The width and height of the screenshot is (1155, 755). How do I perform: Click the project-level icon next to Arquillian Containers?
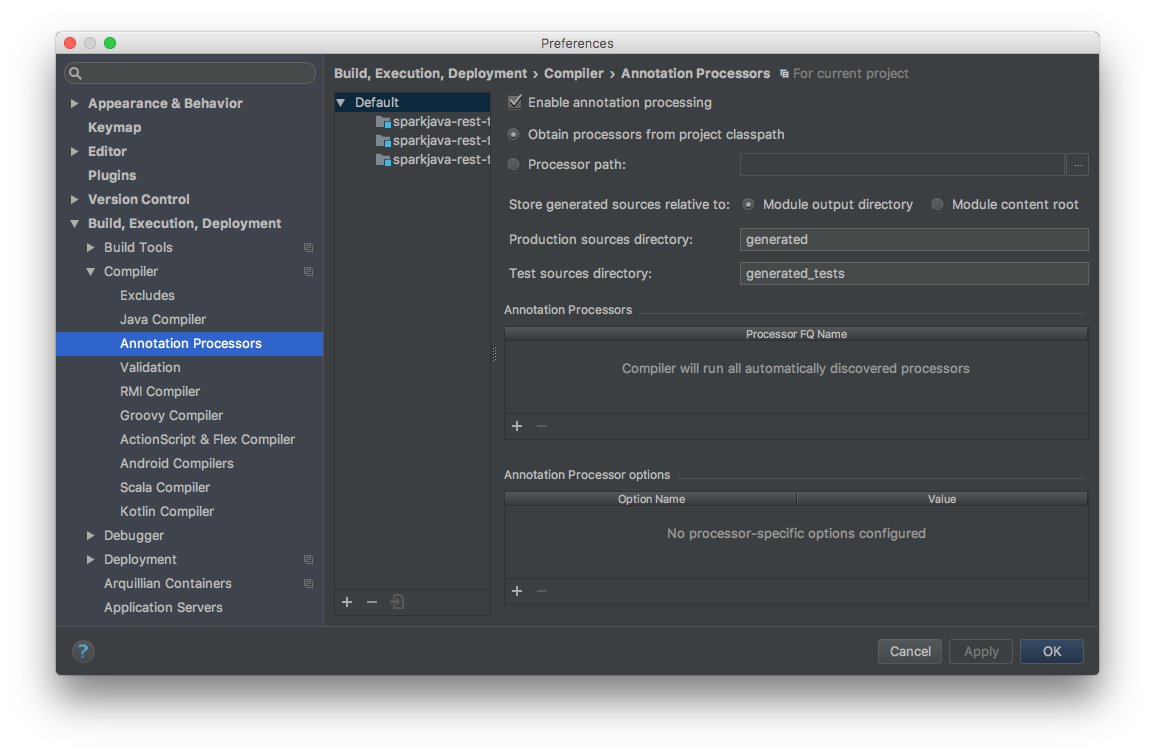click(309, 583)
